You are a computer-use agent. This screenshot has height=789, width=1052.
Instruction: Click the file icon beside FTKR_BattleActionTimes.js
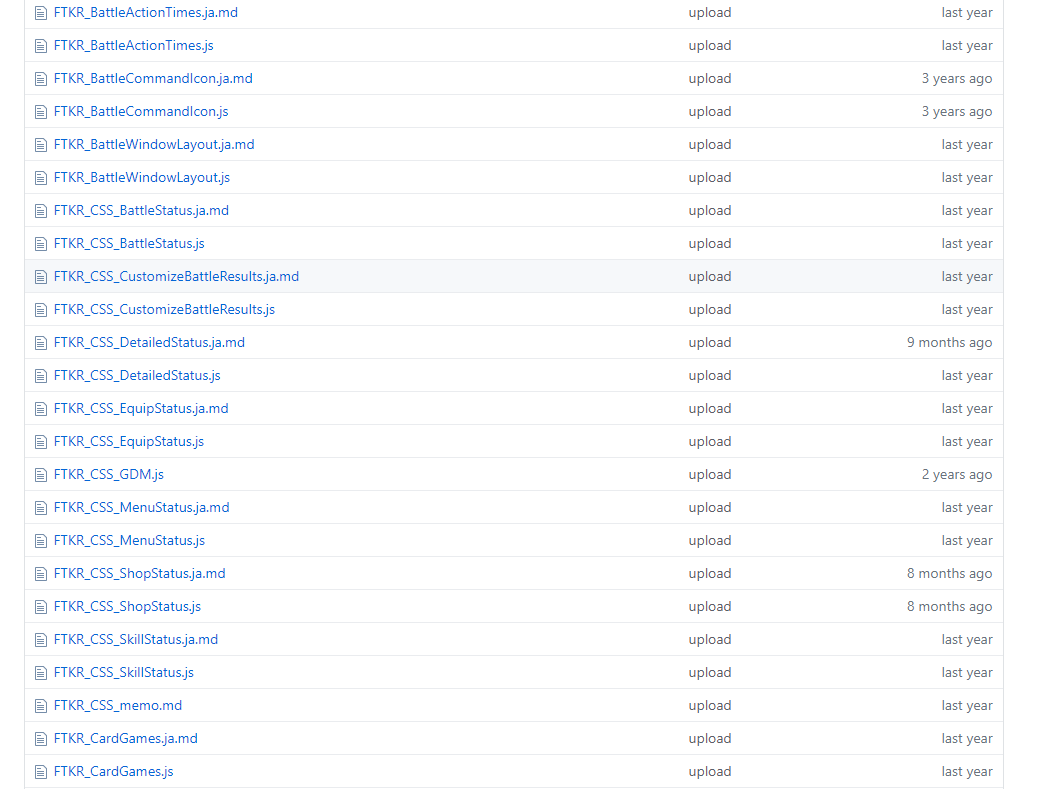(x=41, y=46)
